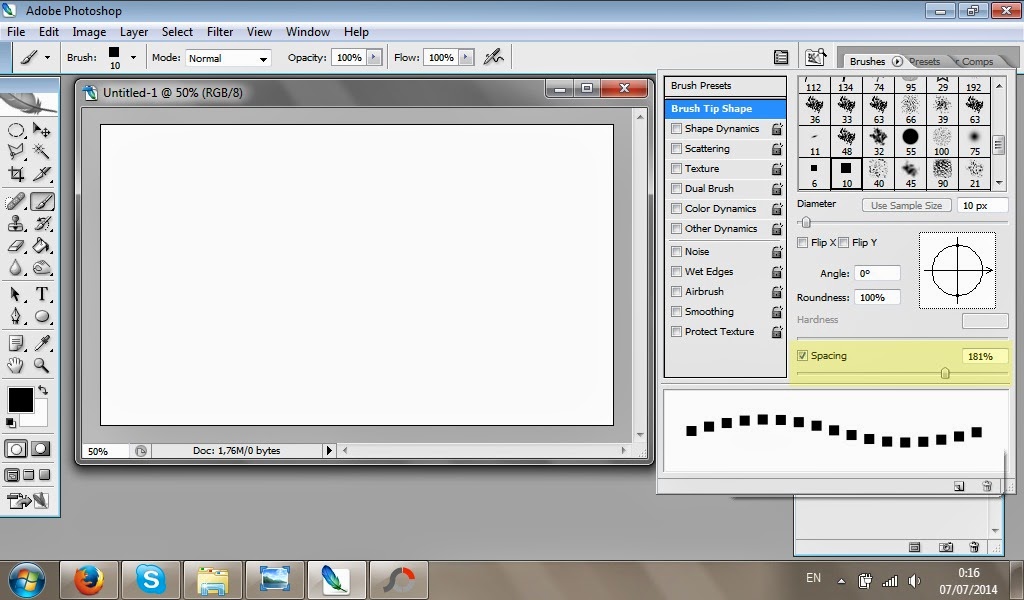This screenshot has width=1024, height=600.
Task: Create new brush from palette footer
Action: point(959,486)
